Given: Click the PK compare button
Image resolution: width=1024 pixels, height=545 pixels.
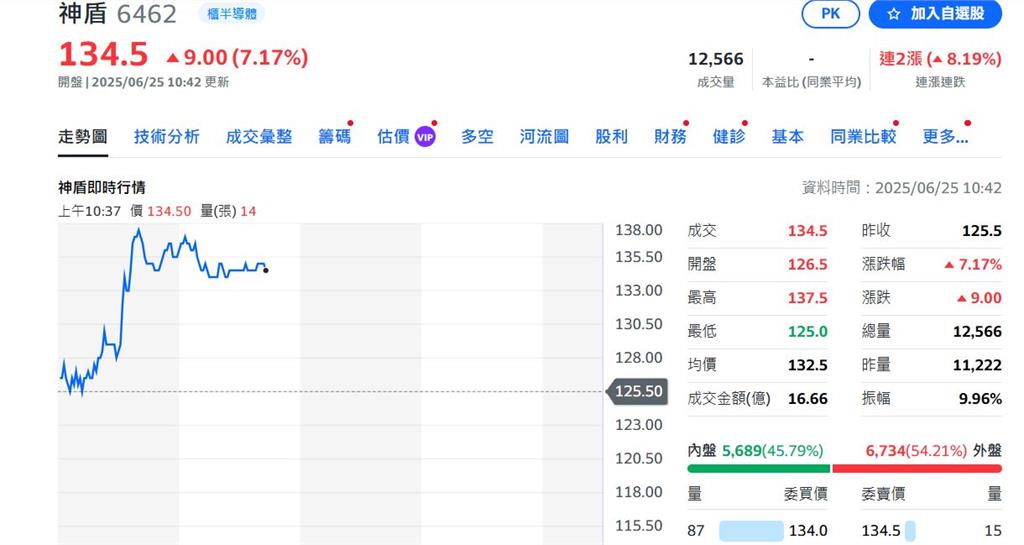Looking at the screenshot, I should click(x=830, y=13).
